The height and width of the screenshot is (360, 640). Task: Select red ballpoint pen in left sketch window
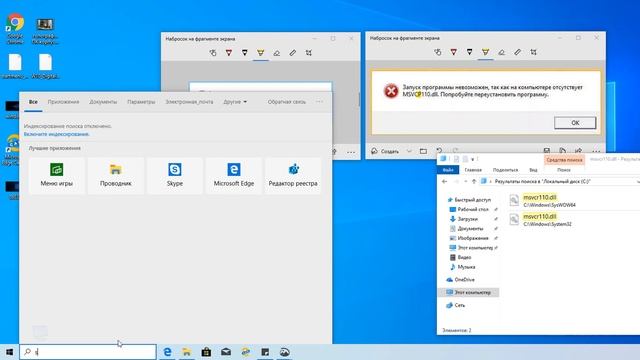click(229, 53)
